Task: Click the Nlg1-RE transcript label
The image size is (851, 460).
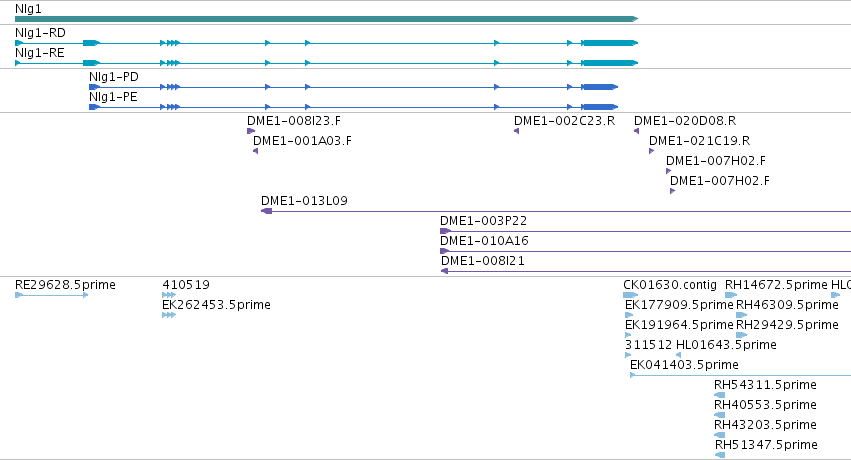Action: tap(40, 53)
